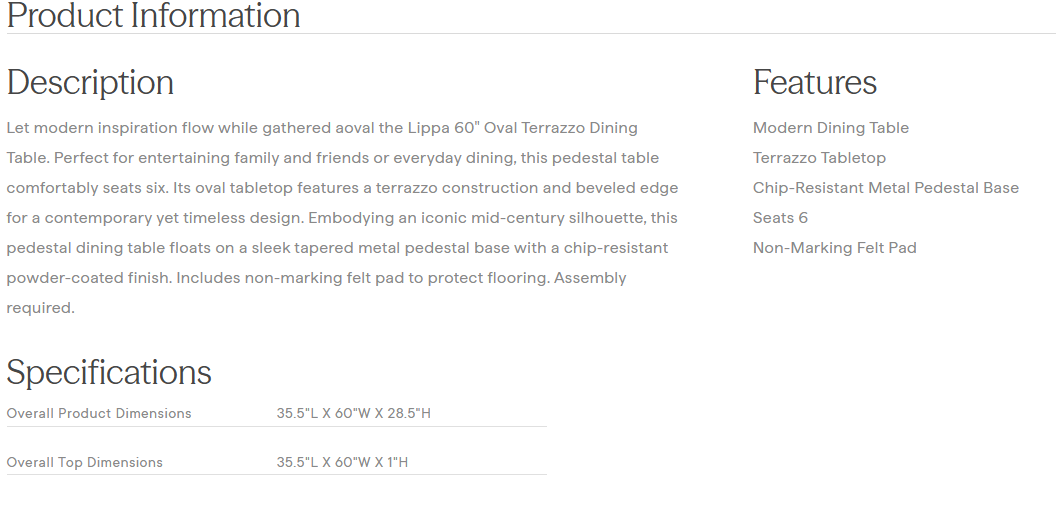Click the Specifications section heading
This screenshot has width=1056, height=514.
[x=109, y=372]
